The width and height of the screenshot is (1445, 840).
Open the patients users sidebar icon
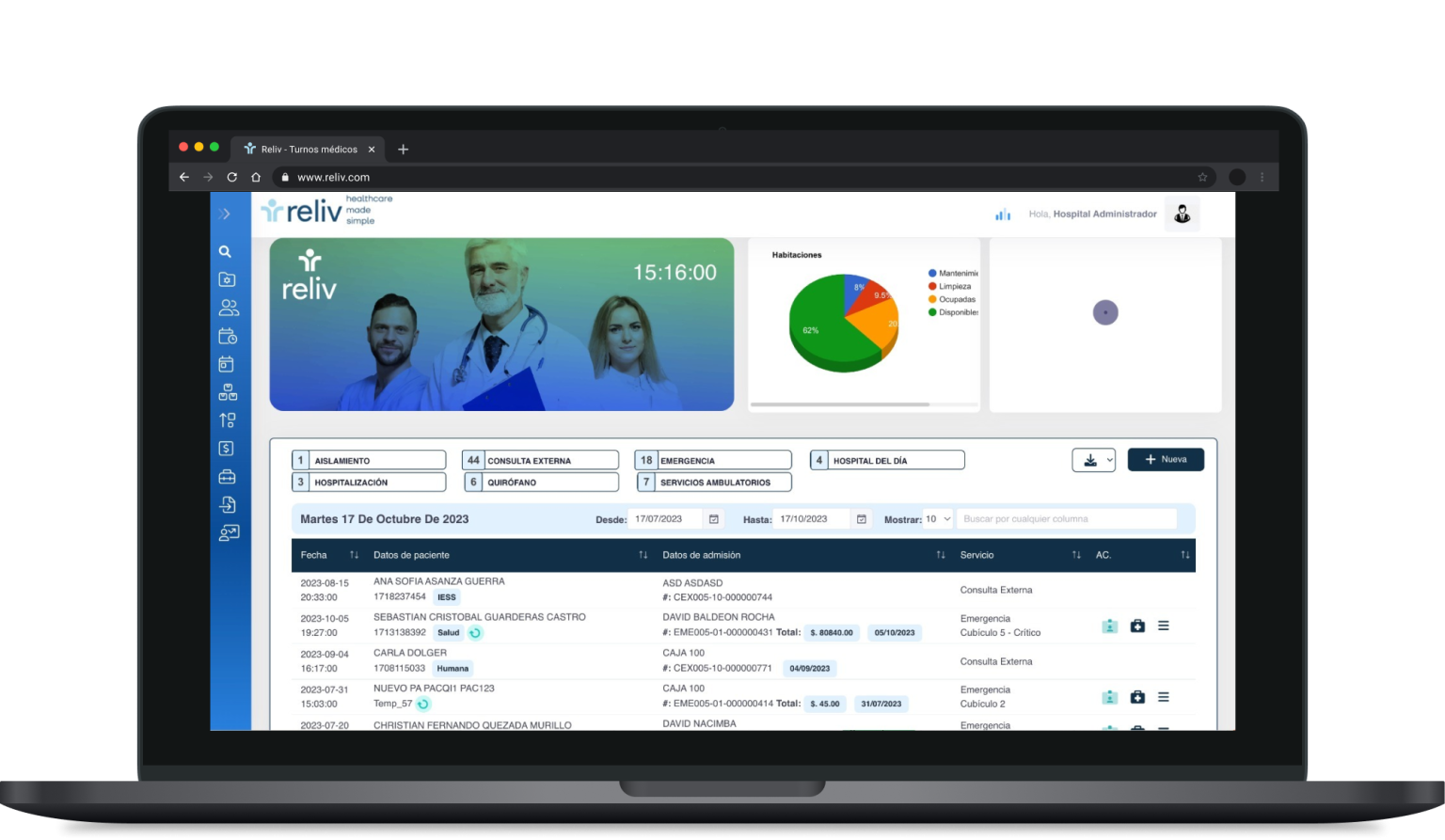pyautogui.click(x=229, y=308)
